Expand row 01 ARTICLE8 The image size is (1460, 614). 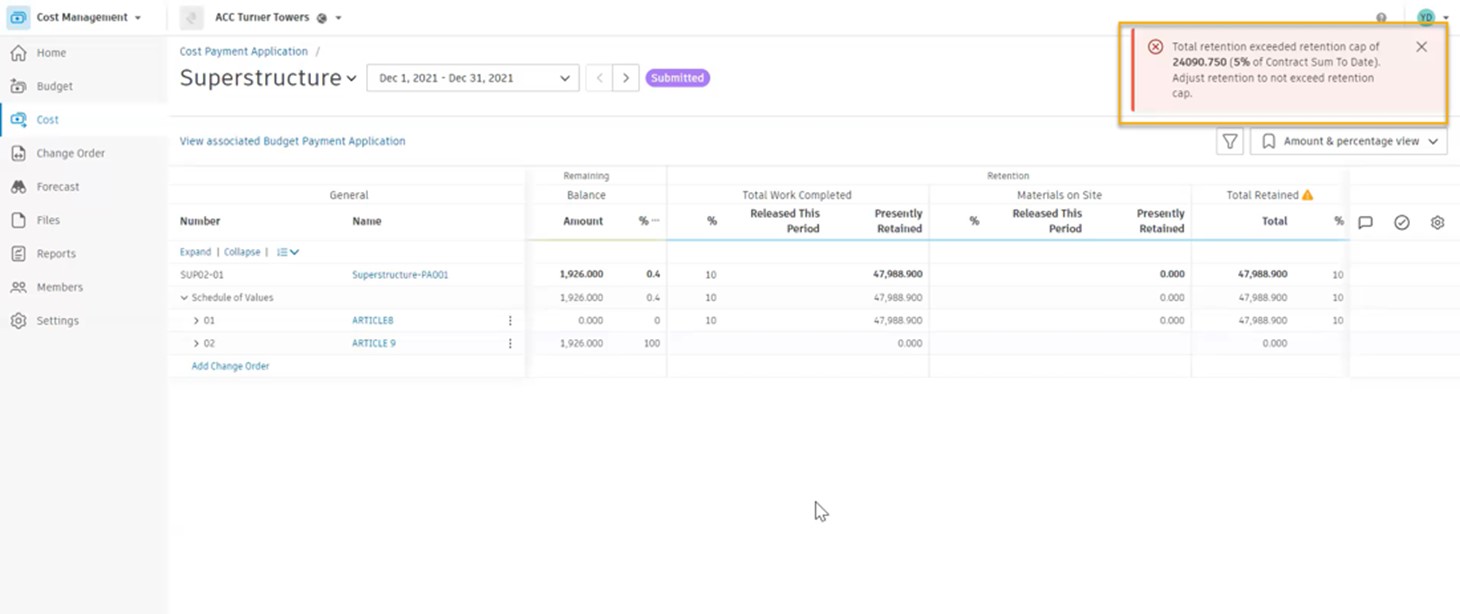tap(196, 321)
